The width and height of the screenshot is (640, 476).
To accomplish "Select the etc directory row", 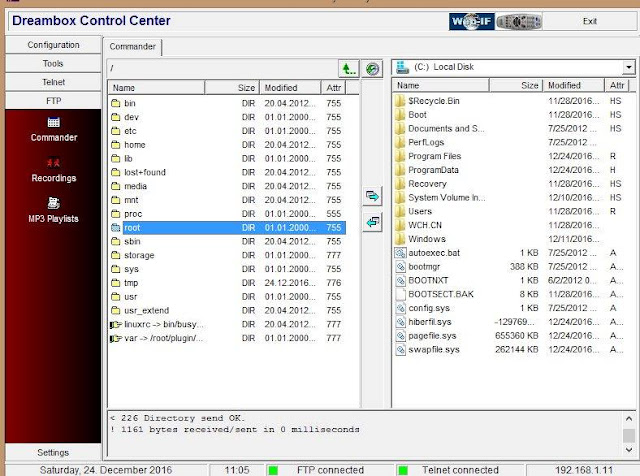I will [x=227, y=131].
